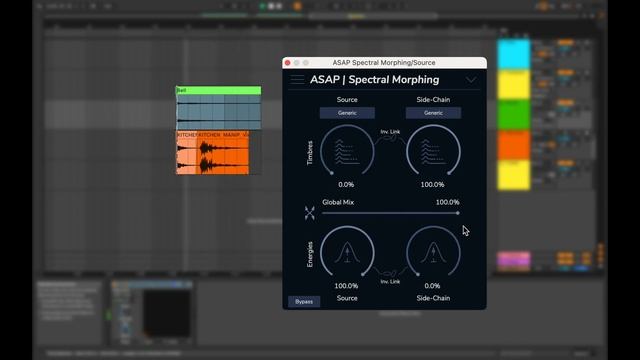This screenshot has width=640, height=360.
Task: Expand the chevron beside the Spectral Morphing title
Action: [471, 80]
